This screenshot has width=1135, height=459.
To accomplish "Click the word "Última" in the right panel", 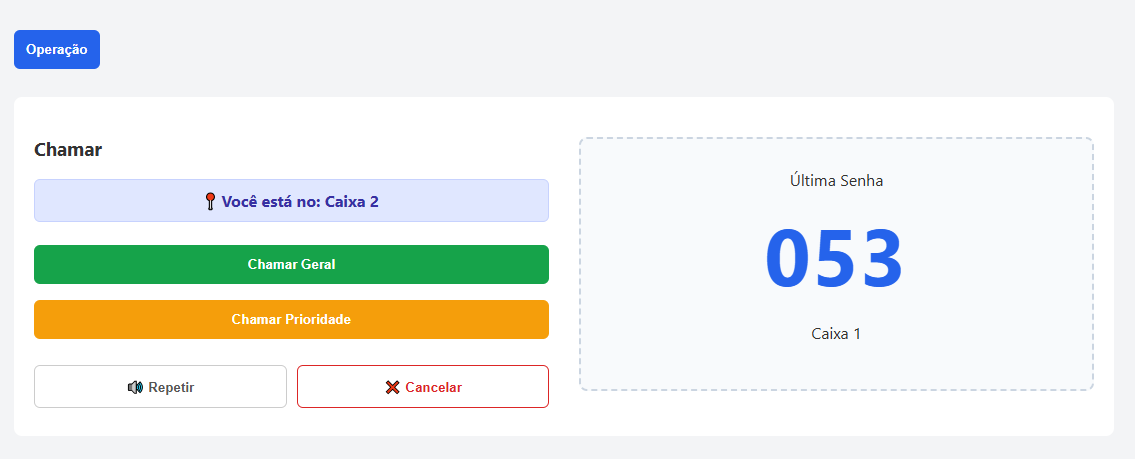I will tap(812, 181).
